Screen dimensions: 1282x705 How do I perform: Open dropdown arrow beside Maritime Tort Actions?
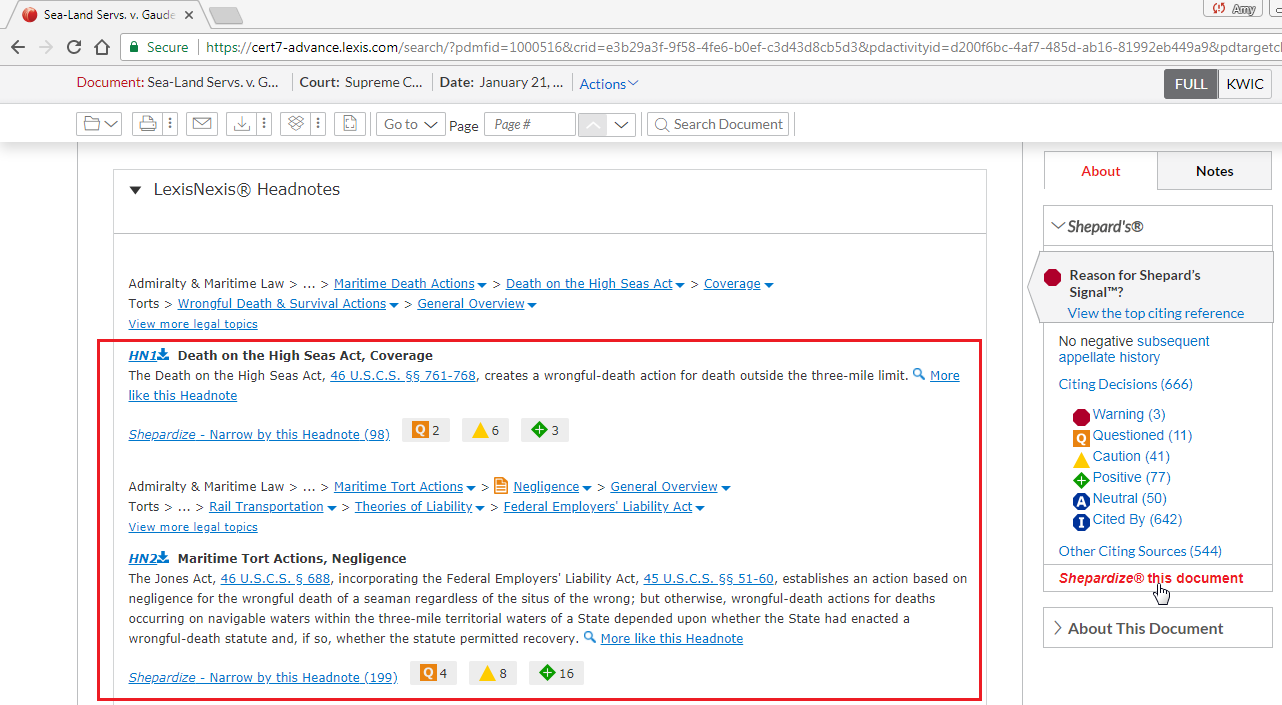tap(470, 488)
